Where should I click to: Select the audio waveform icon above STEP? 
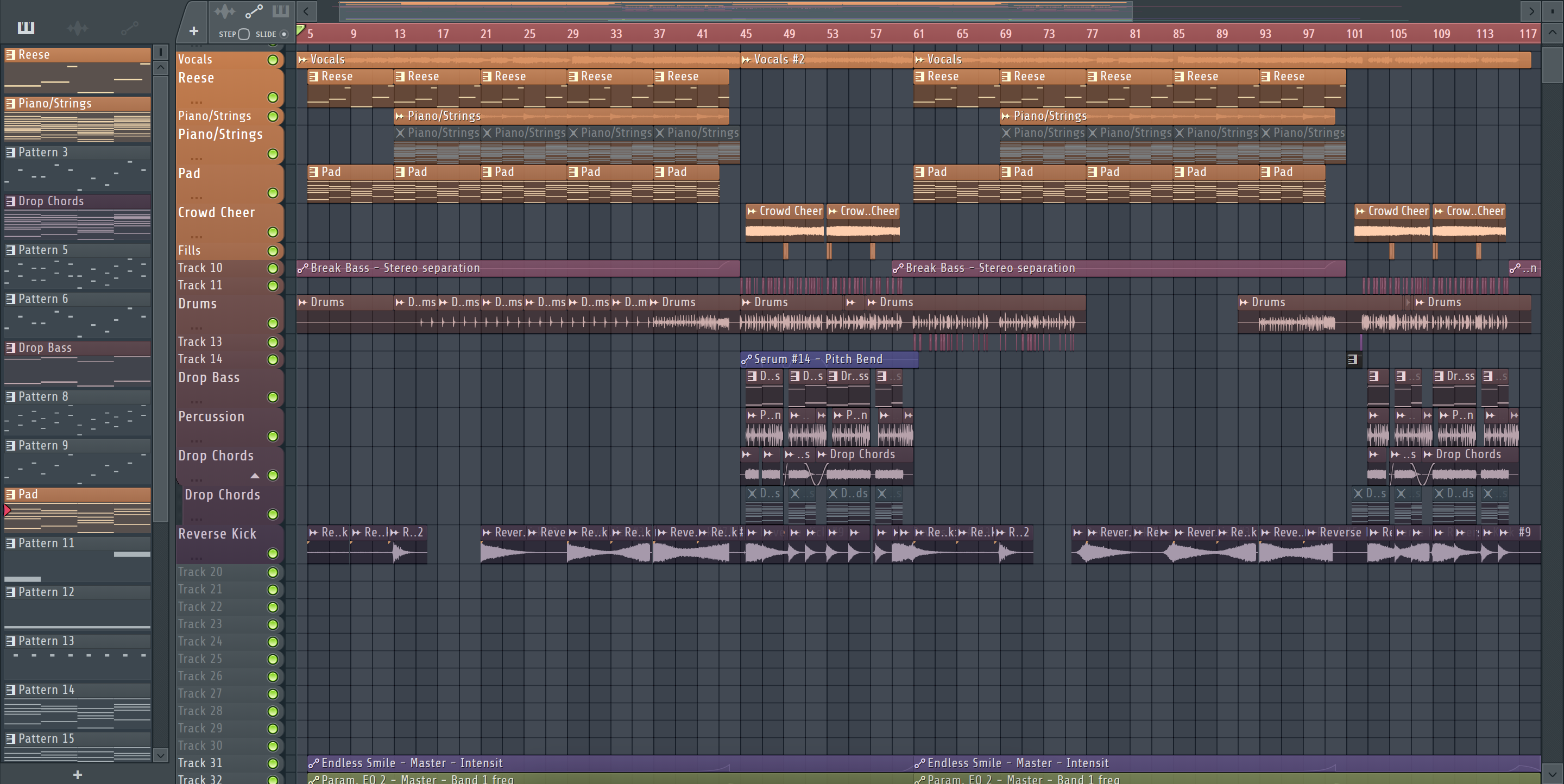(x=224, y=11)
